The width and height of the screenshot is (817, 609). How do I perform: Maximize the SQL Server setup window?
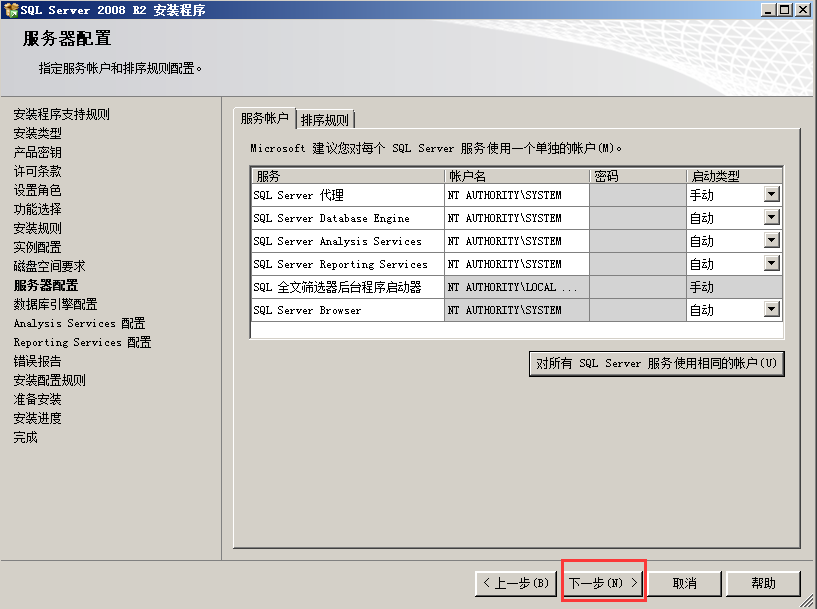coord(785,9)
